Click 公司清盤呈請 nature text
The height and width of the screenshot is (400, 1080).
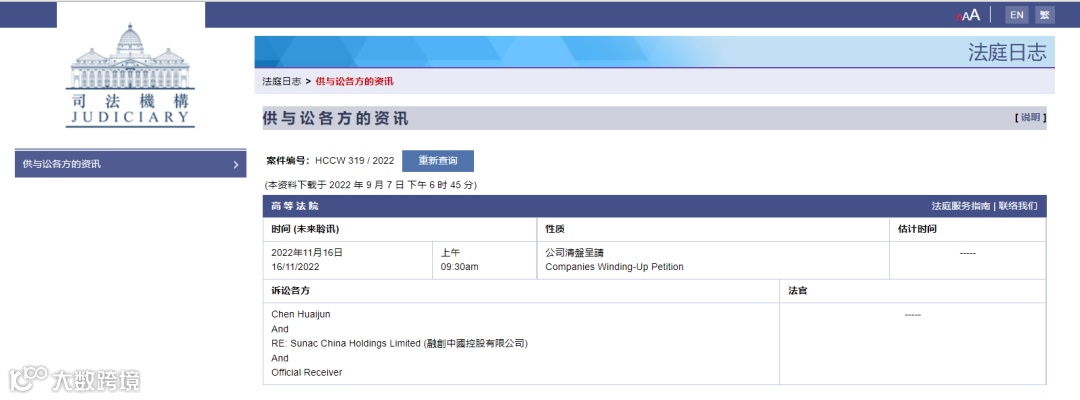pos(574,252)
